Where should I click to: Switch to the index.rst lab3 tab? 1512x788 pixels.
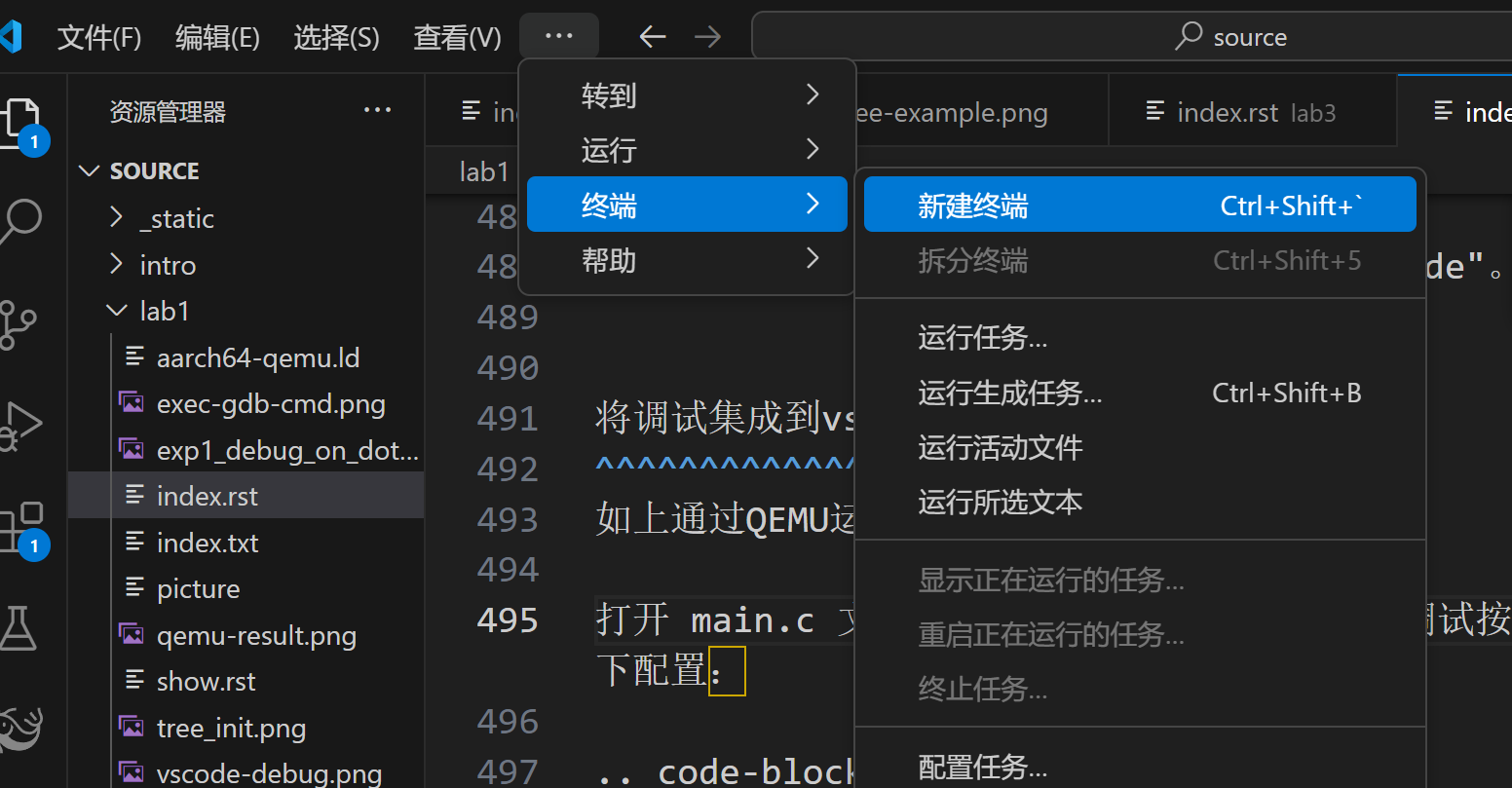coord(1252,111)
